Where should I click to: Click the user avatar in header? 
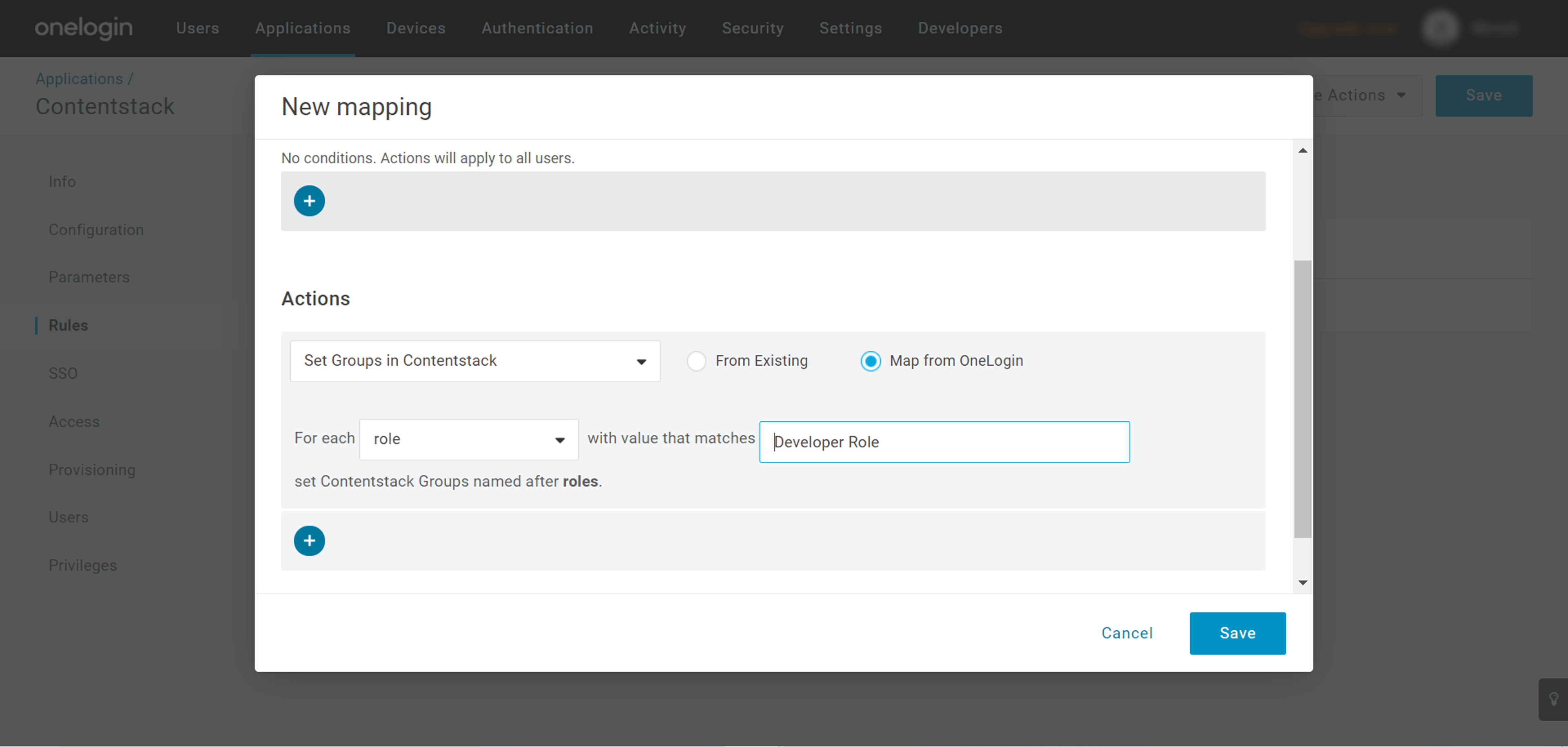tap(1440, 28)
